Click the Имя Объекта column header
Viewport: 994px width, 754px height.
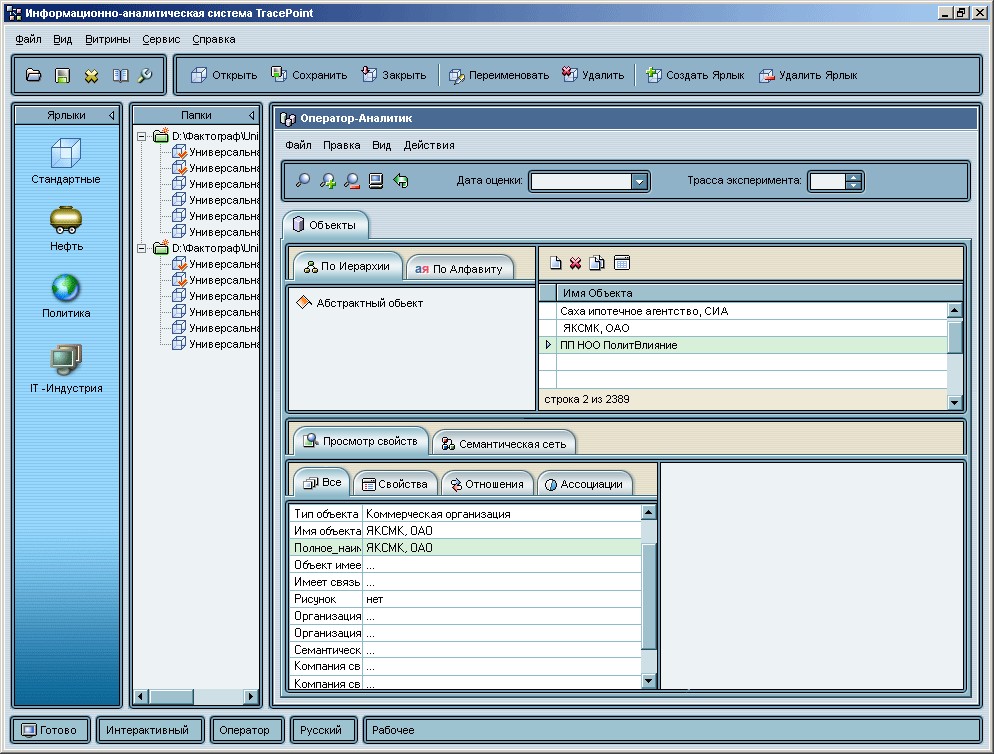click(x=759, y=293)
